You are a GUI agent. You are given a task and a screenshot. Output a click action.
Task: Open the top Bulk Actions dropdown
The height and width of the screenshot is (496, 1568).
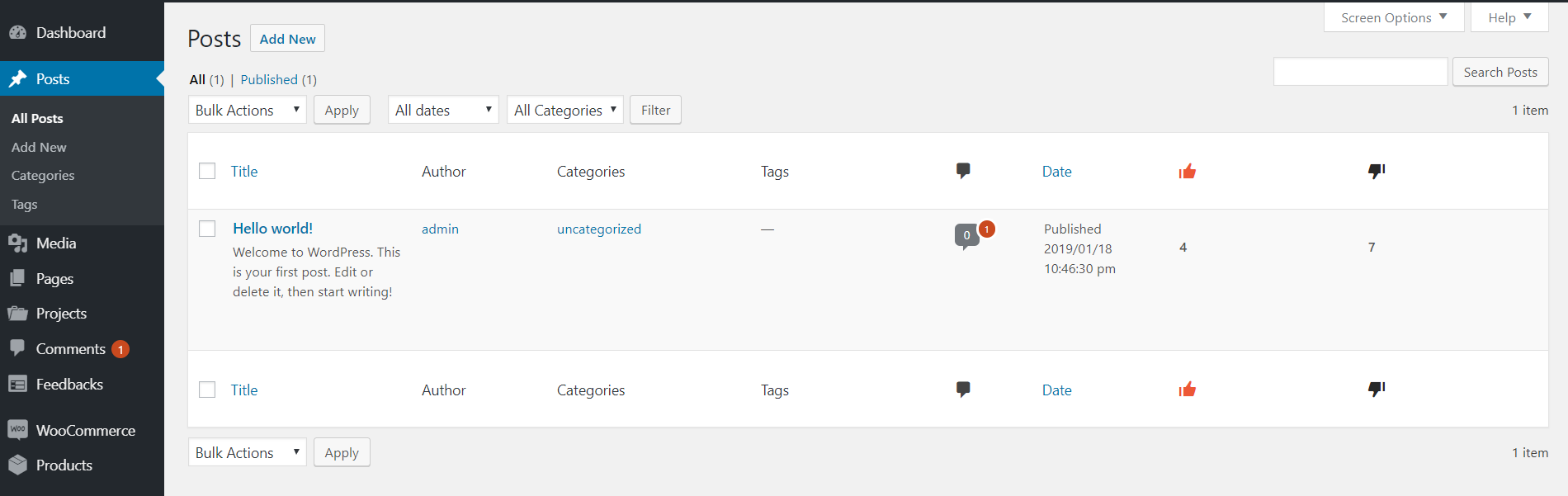pyautogui.click(x=248, y=110)
